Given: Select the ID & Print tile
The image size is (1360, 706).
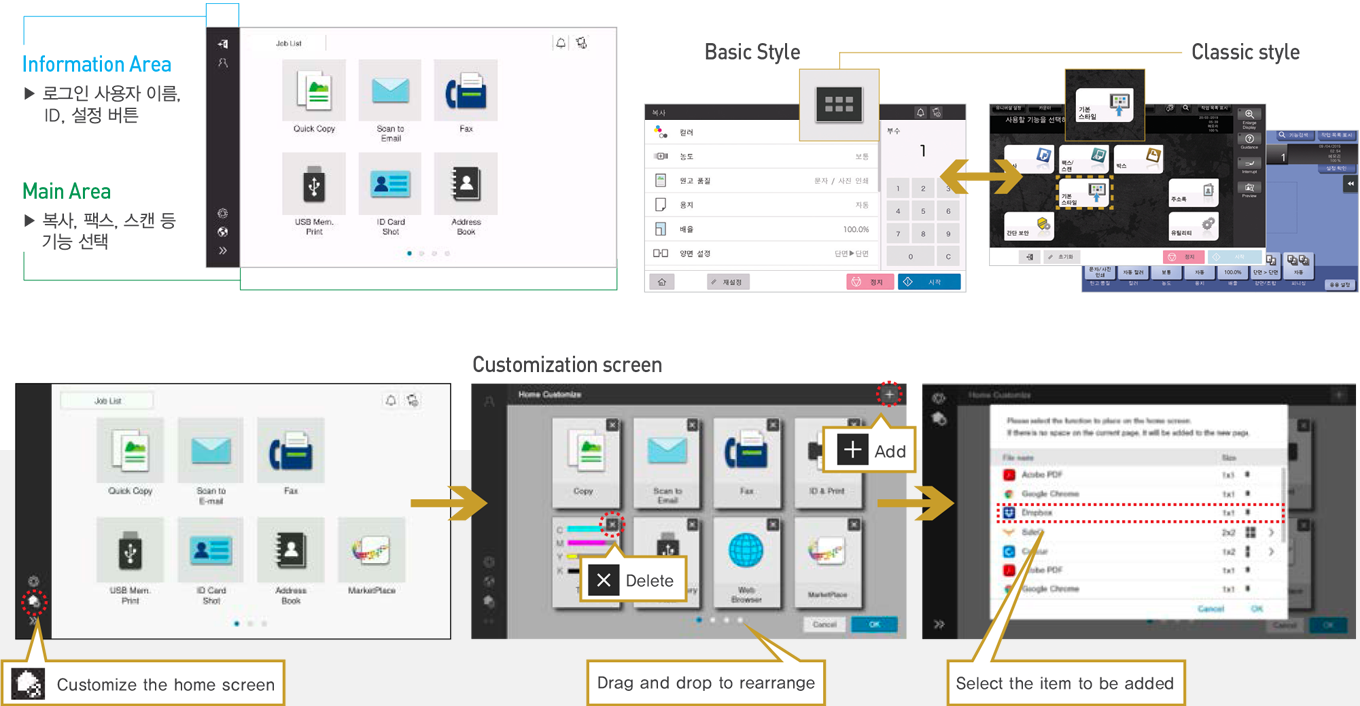Looking at the screenshot, I should (827, 460).
